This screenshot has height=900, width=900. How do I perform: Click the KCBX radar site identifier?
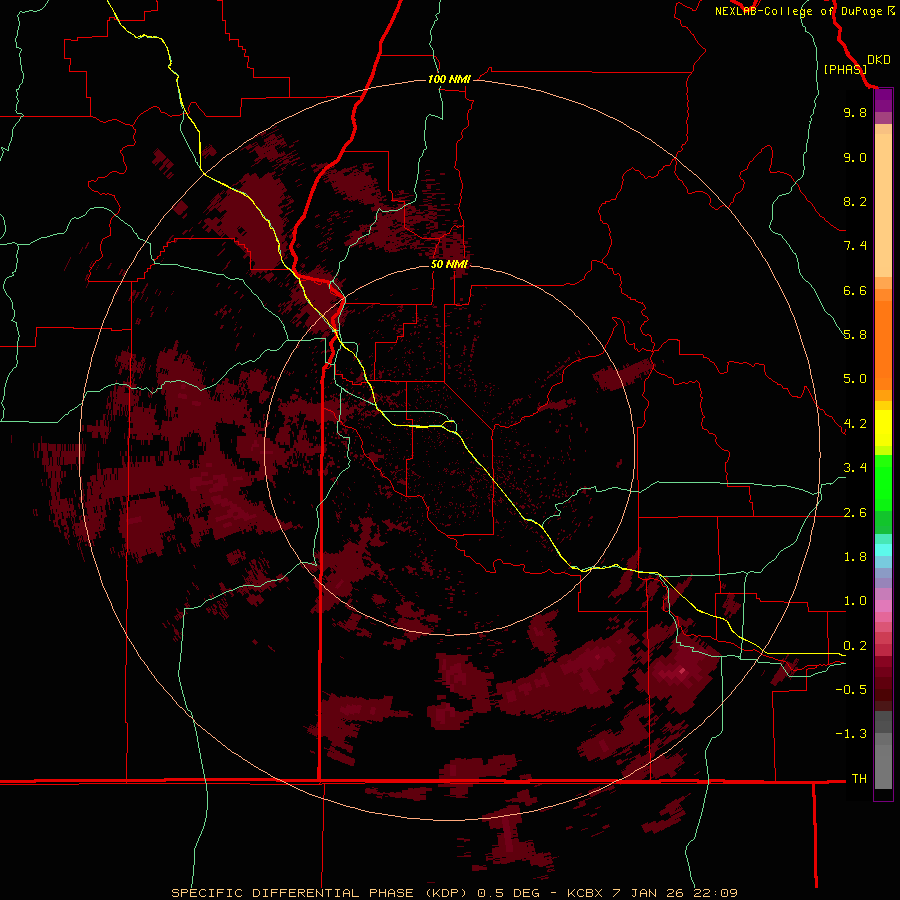point(585,893)
